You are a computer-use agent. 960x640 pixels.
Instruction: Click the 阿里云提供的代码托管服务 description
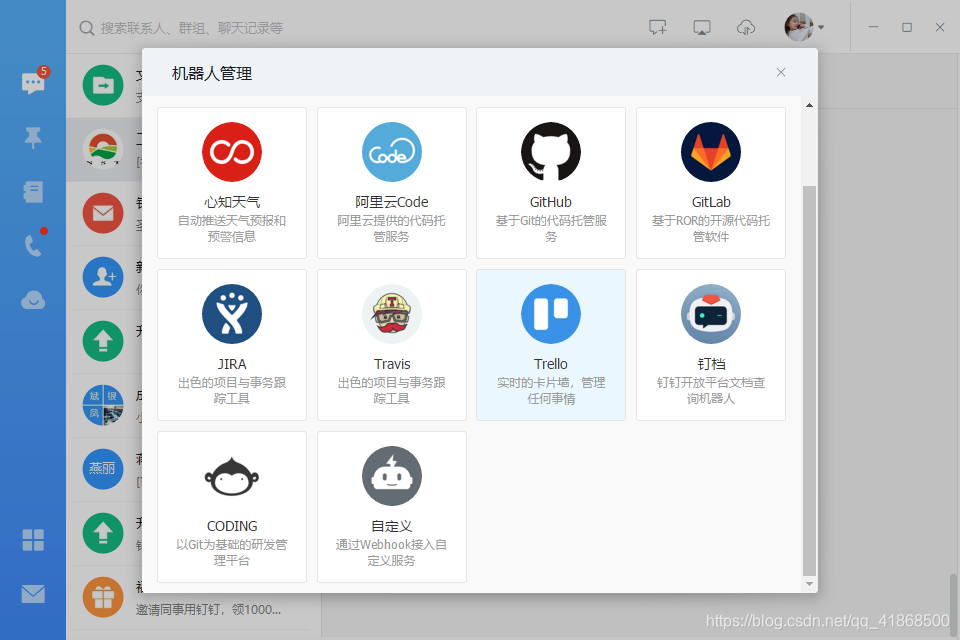[392, 228]
